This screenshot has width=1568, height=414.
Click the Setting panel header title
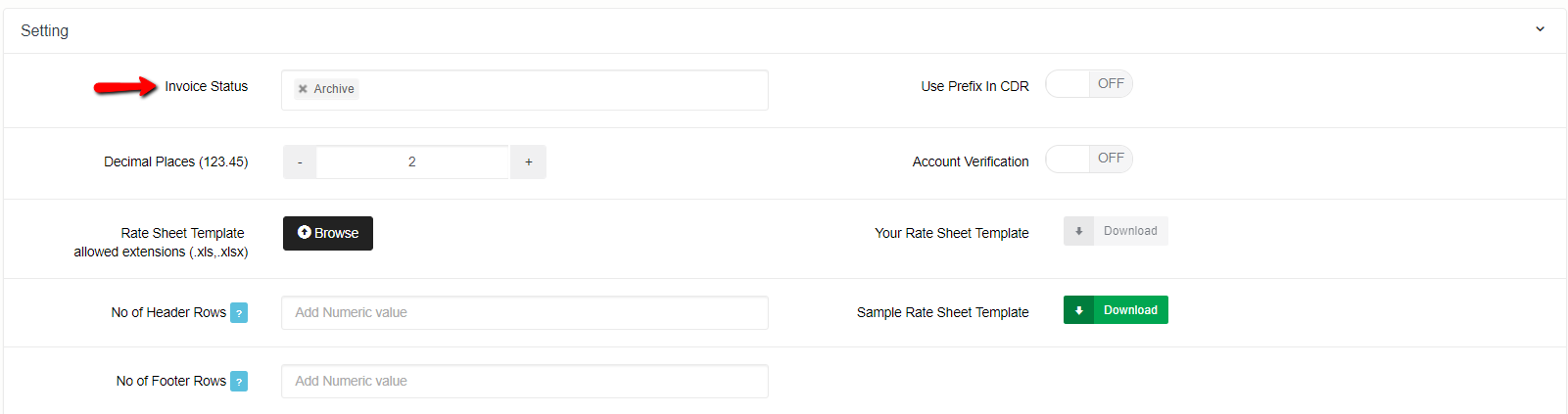click(45, 31)
